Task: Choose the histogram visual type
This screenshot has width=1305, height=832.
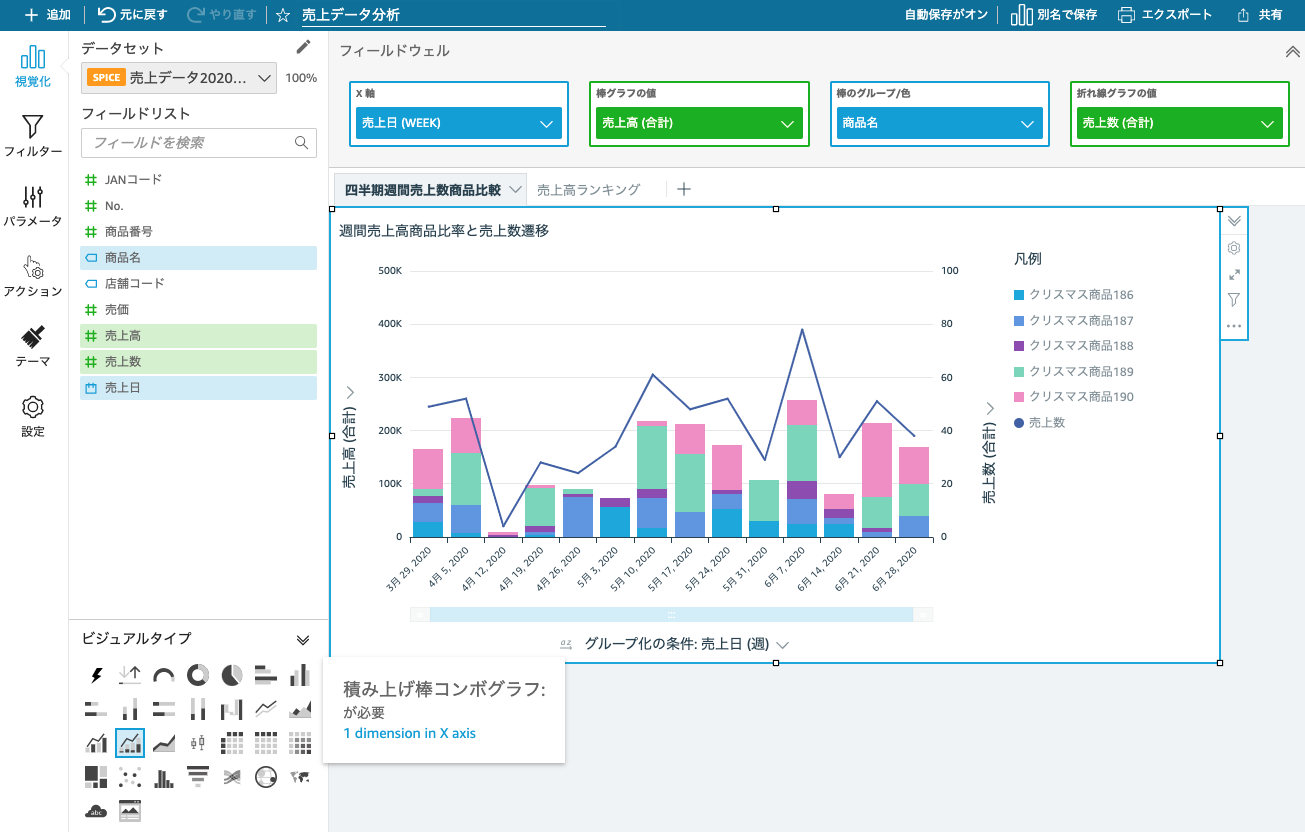Action: coord(164,777)
